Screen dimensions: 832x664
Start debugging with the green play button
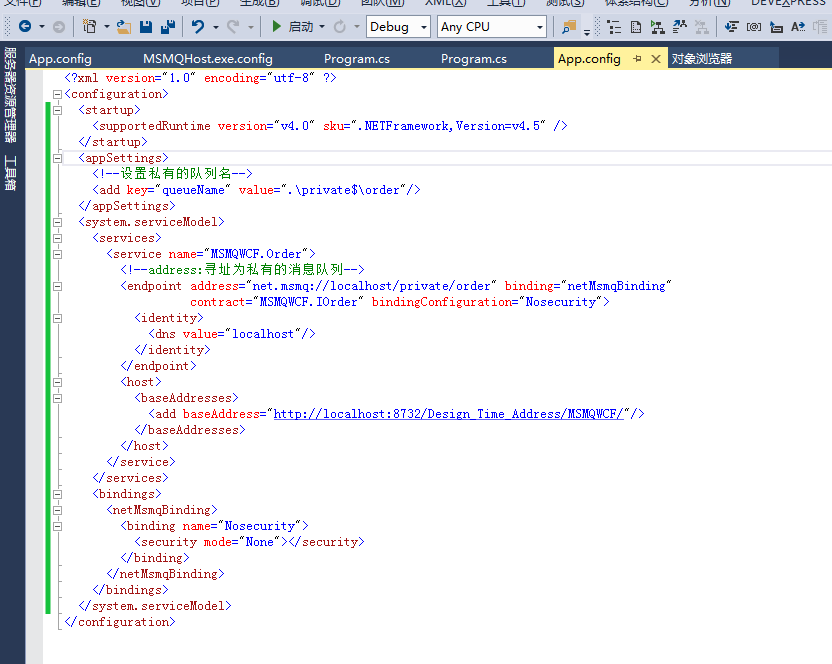click(276, 26)
